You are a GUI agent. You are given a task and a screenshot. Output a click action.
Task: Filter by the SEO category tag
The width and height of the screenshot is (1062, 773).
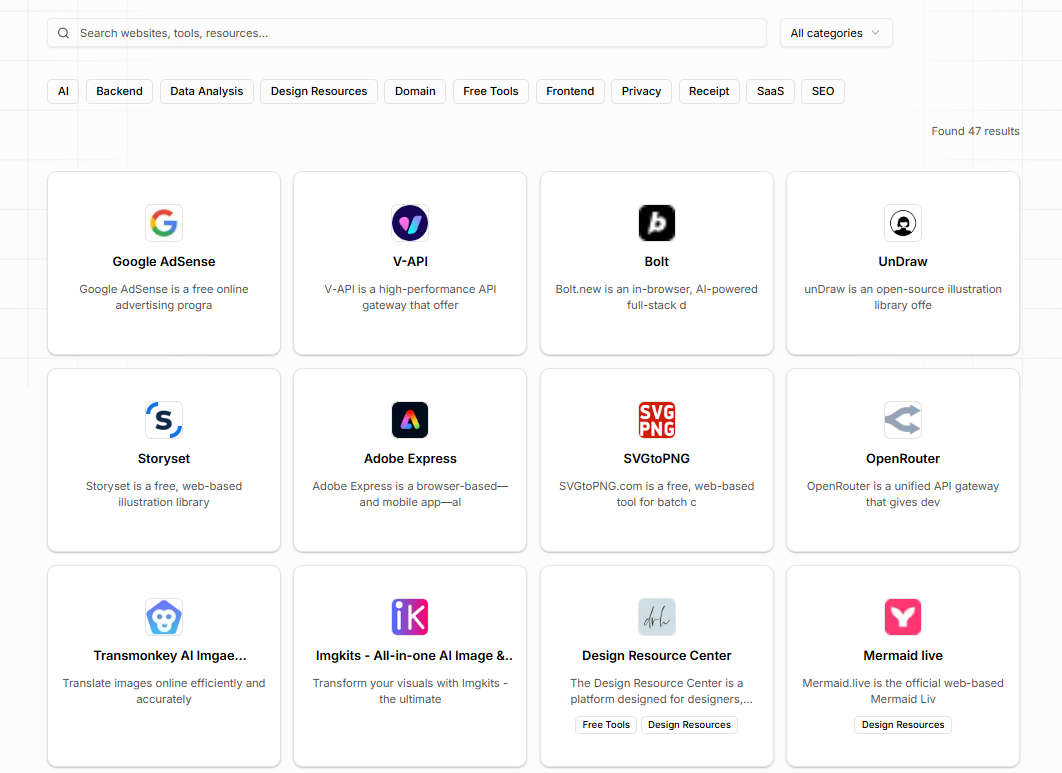[823, 91]
